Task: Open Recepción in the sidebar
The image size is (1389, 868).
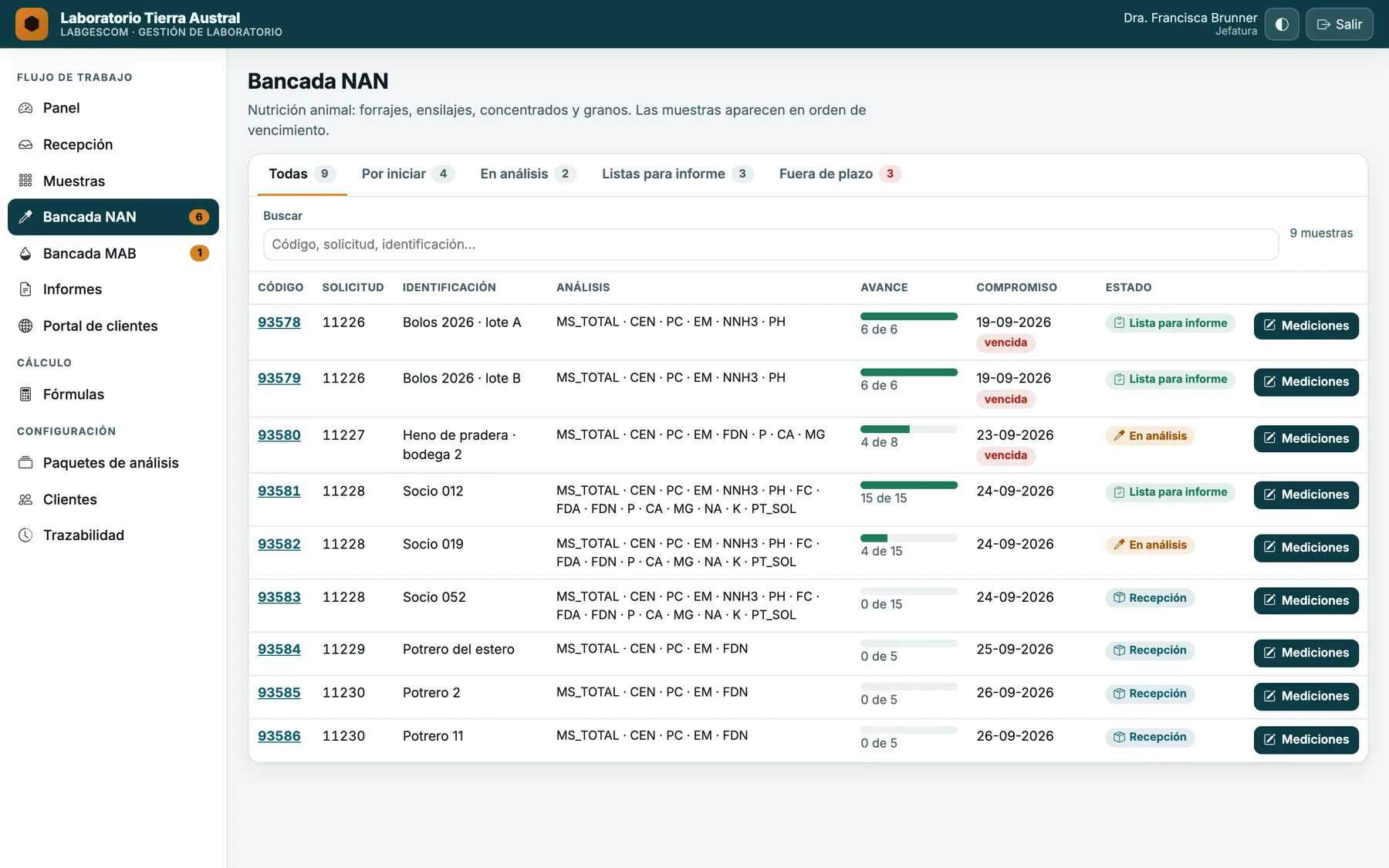Action: pyautogui.click(x=113, y=144)
